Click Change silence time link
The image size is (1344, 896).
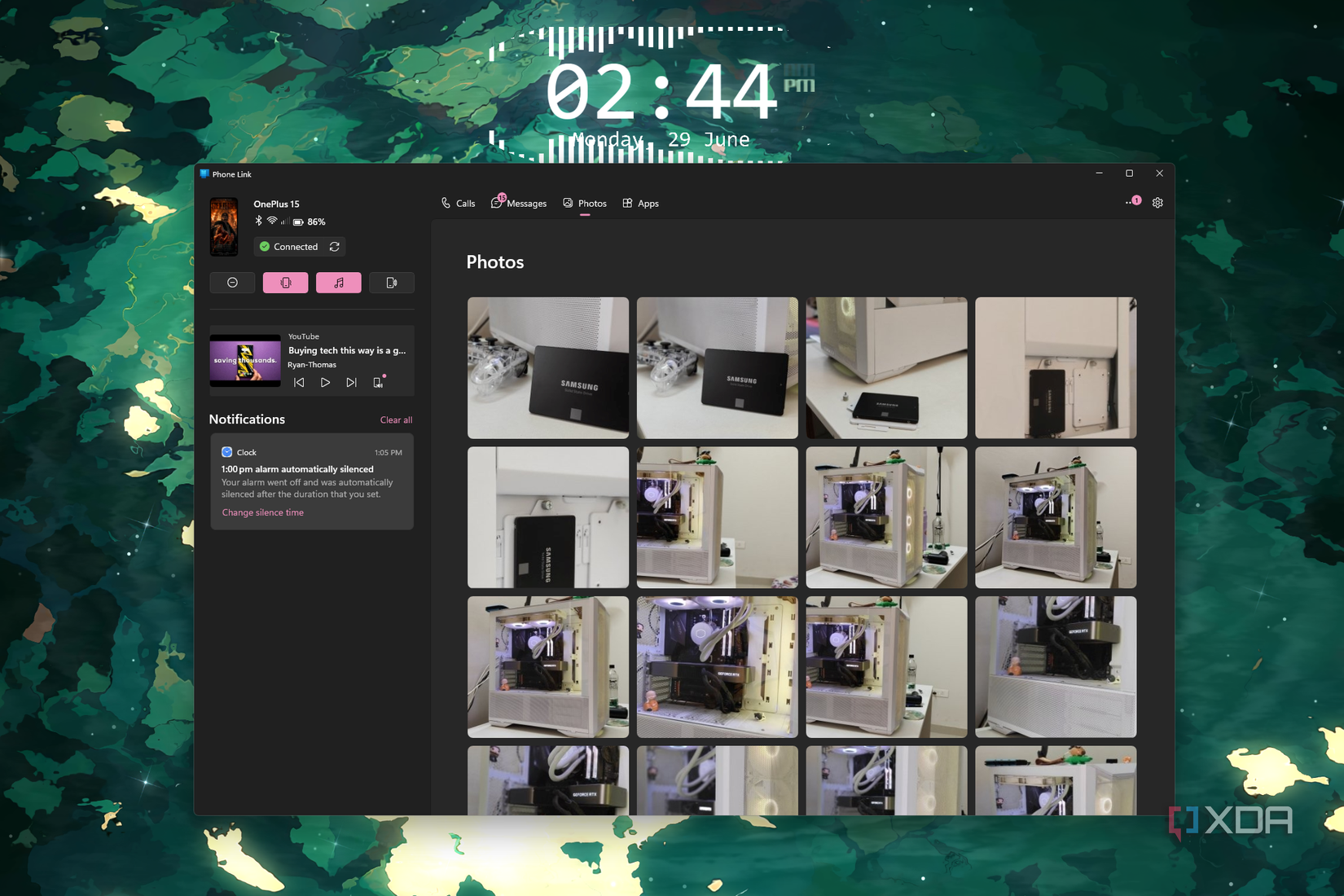pos(262,512)
